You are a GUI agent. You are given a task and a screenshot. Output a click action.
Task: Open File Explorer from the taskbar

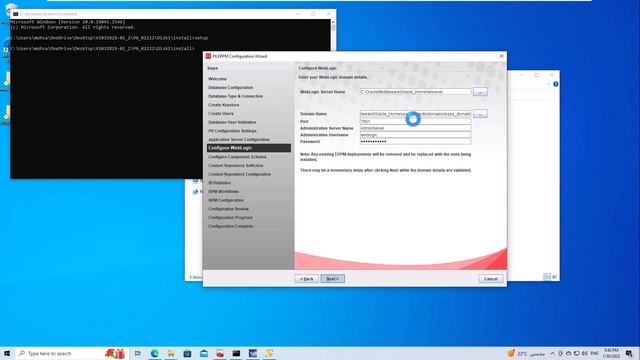point(171,353)
